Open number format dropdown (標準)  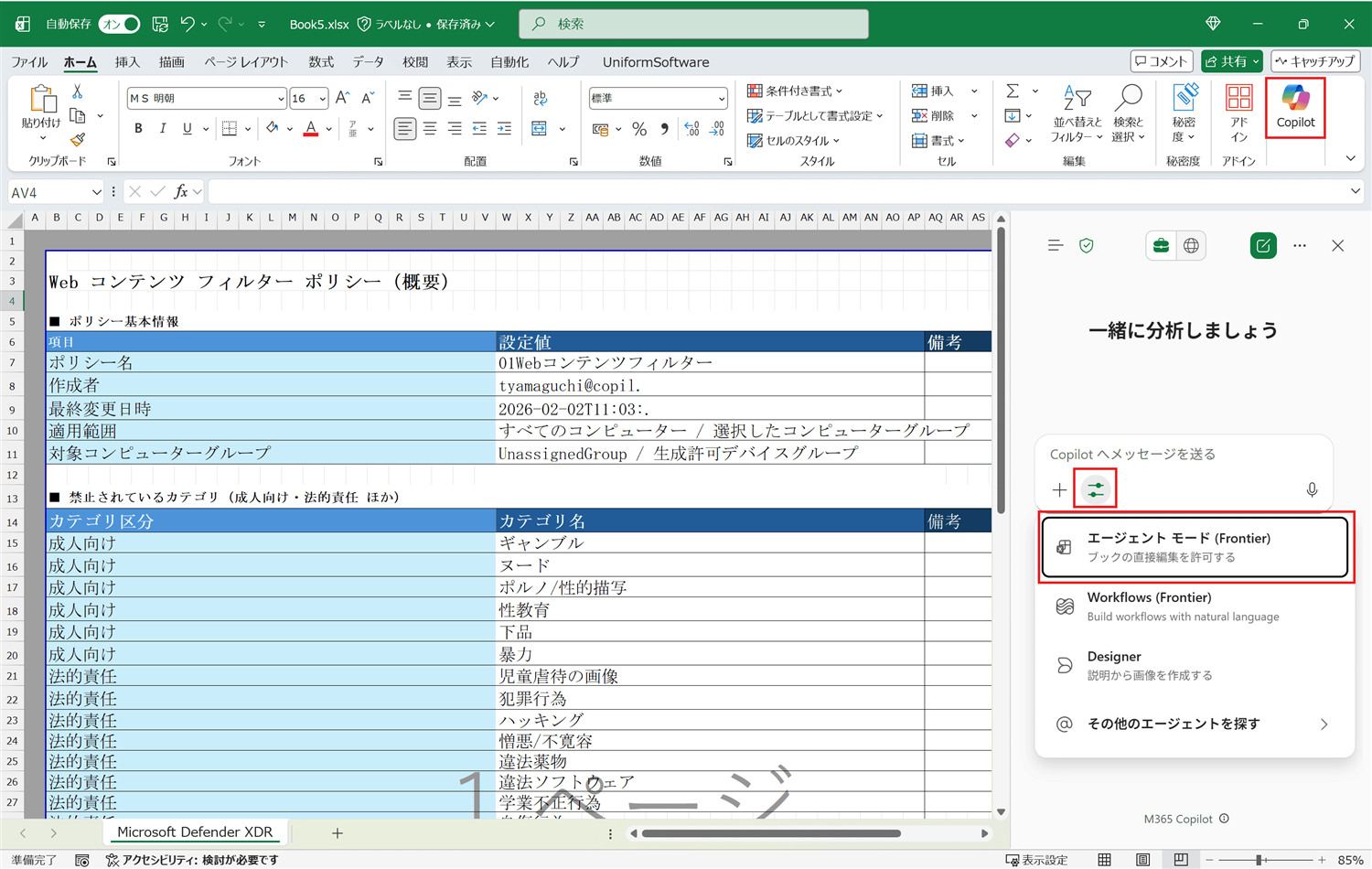721,99
